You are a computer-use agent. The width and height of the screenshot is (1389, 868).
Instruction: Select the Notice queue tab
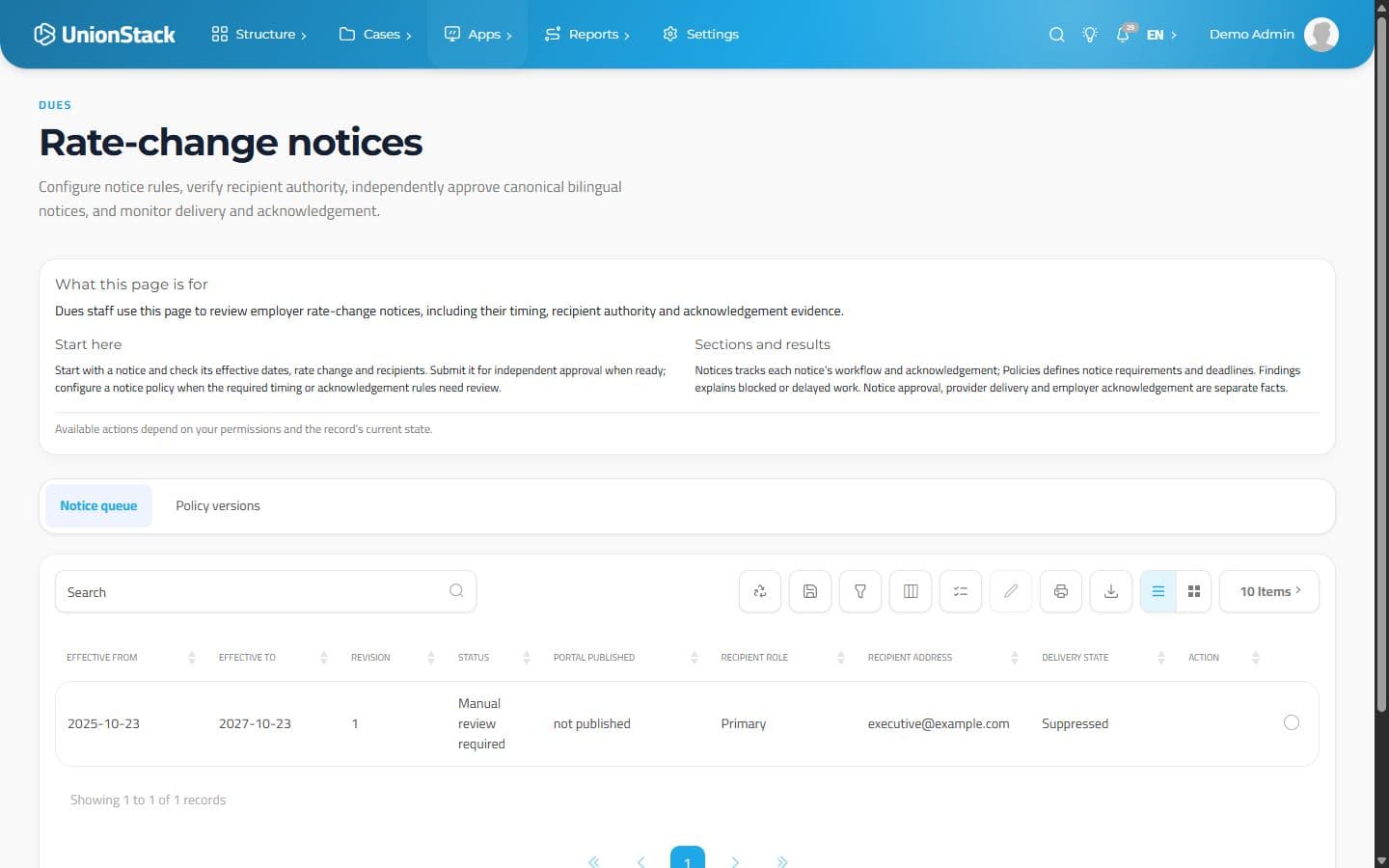tap(98, 505)
